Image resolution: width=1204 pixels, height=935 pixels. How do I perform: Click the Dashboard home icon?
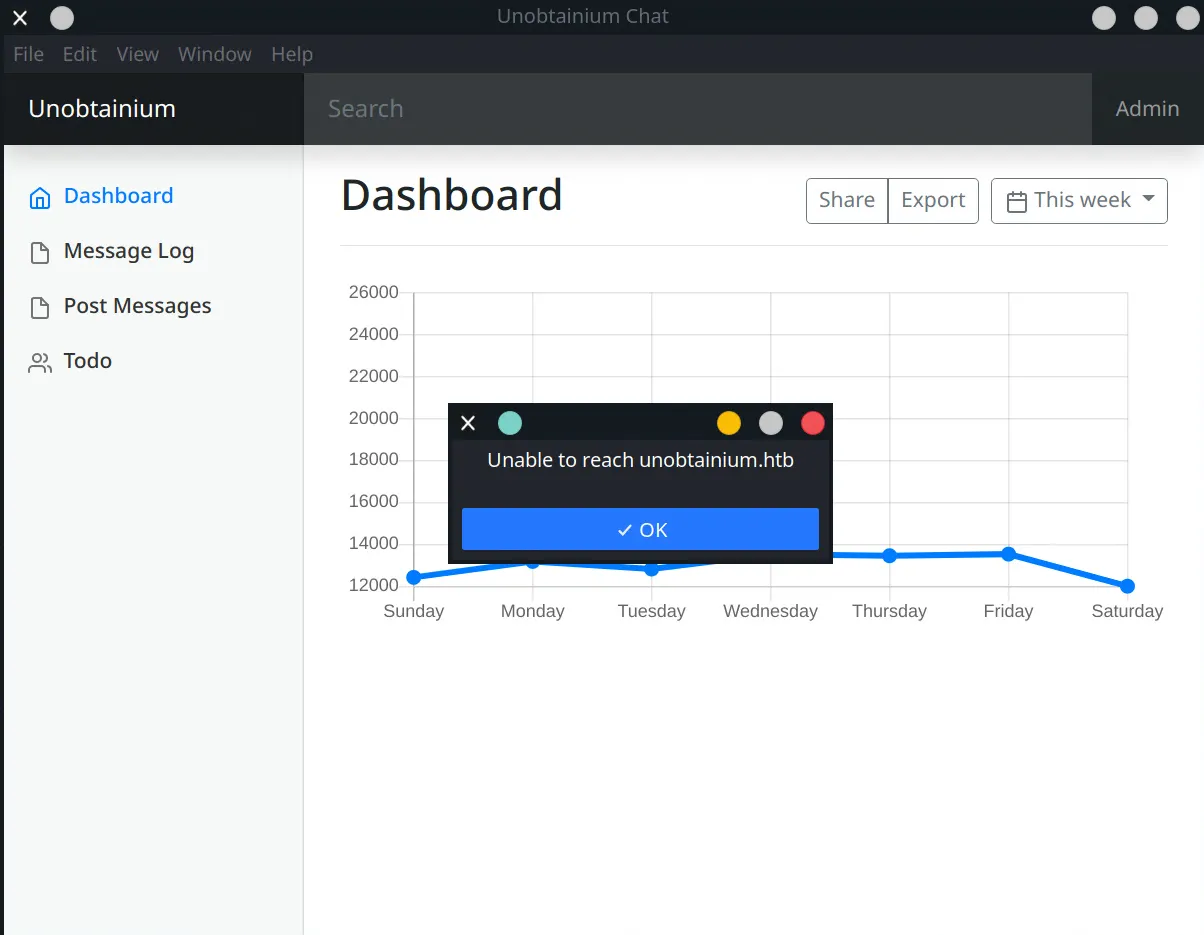(x=40, y=197)
